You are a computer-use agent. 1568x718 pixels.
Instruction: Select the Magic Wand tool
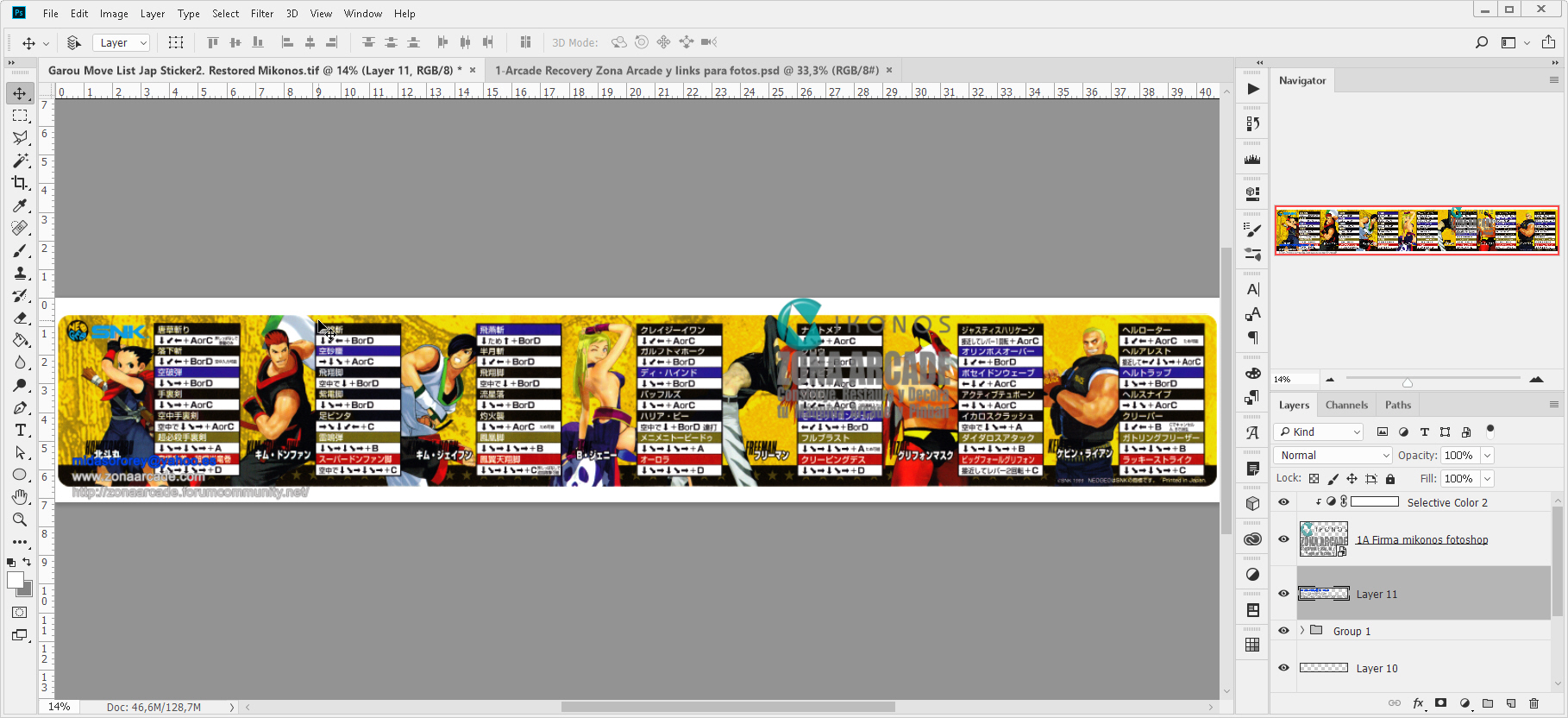20,161
